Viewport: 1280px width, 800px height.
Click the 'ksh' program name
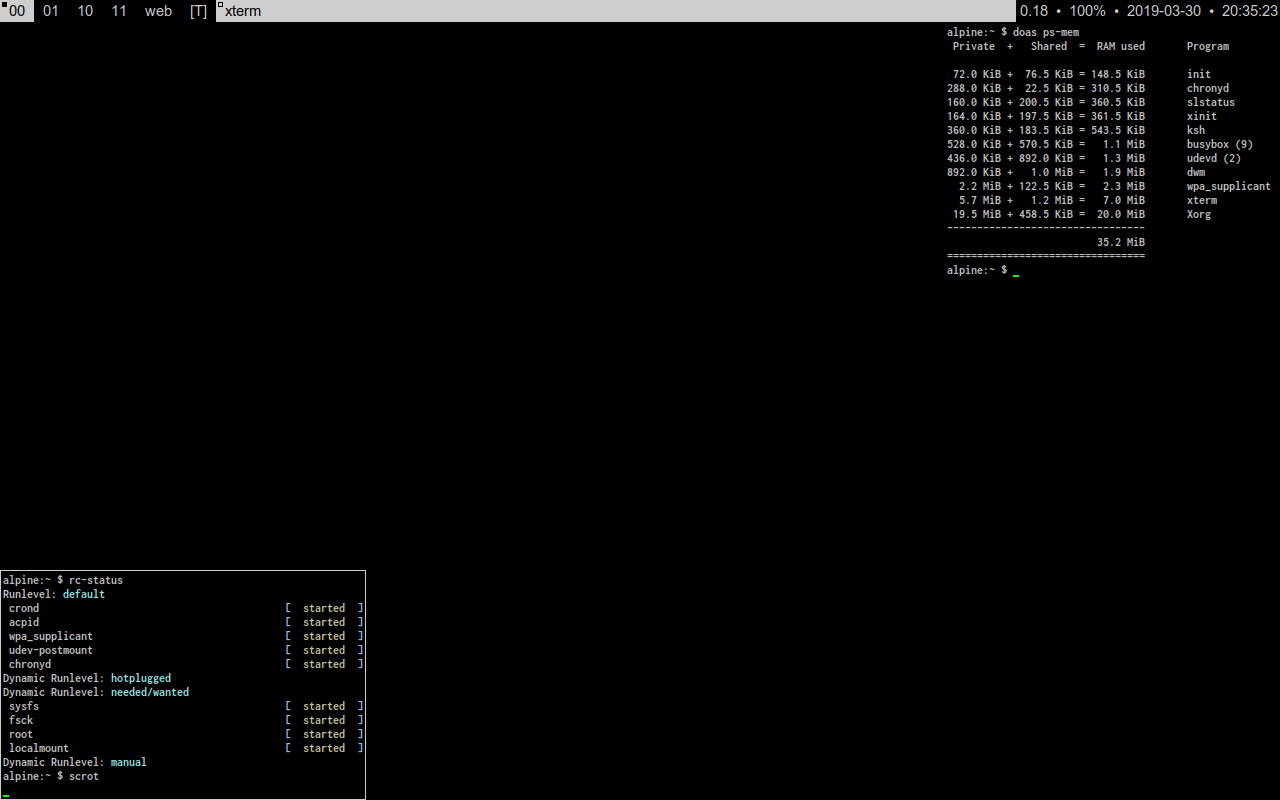(x=1196, y=130)
